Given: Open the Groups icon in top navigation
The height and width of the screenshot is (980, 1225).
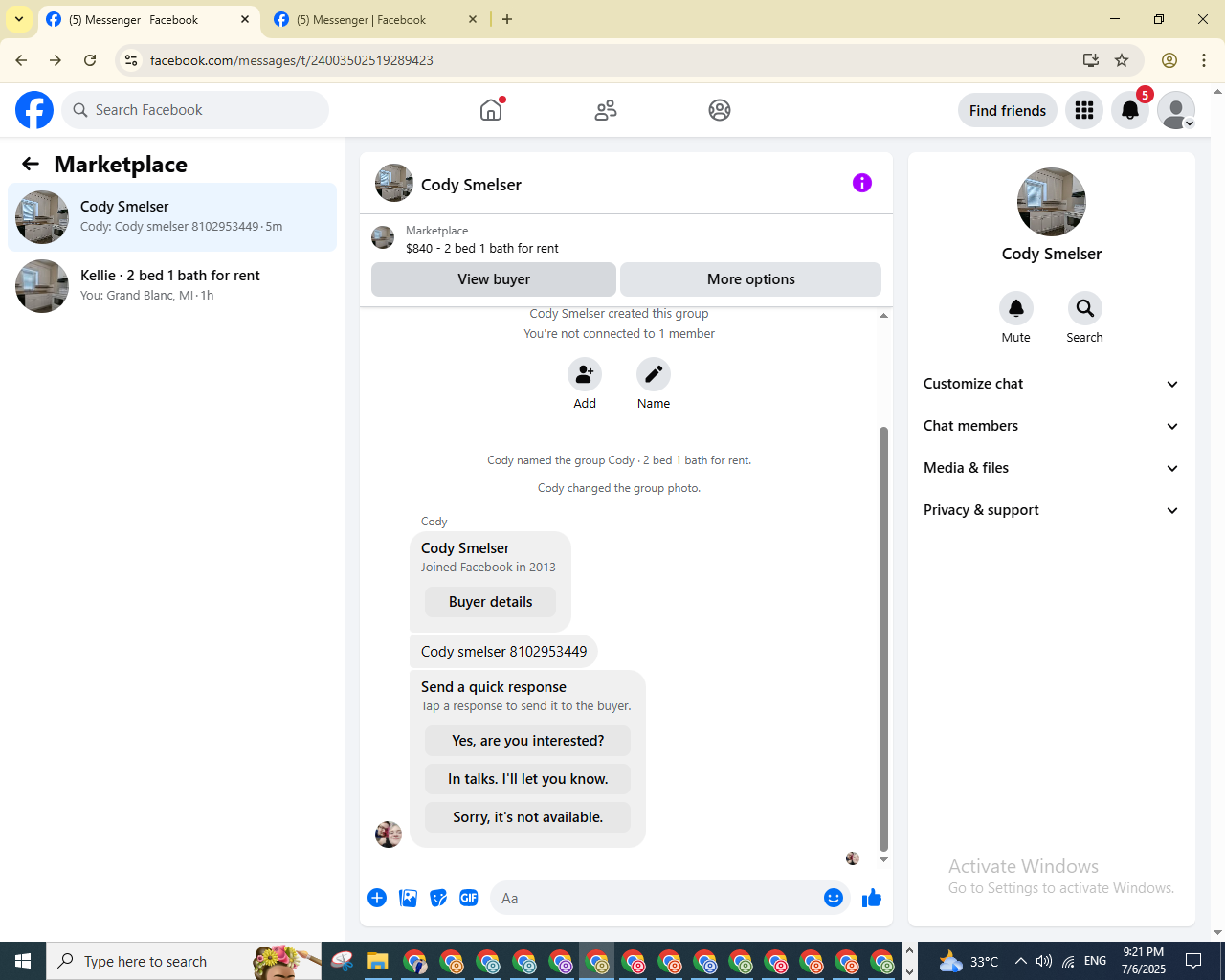Looking at the screenshot, I should click(x=720, y=110).
